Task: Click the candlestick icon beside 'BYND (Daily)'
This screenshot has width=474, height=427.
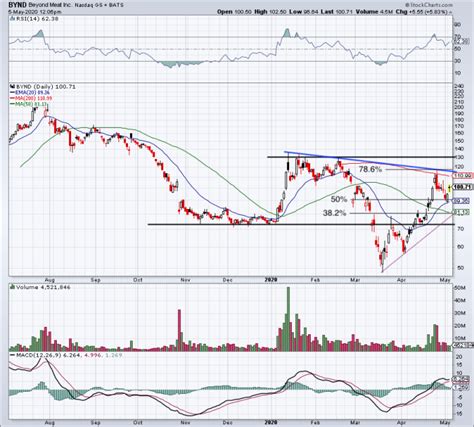Action: [x=13, y=87]
